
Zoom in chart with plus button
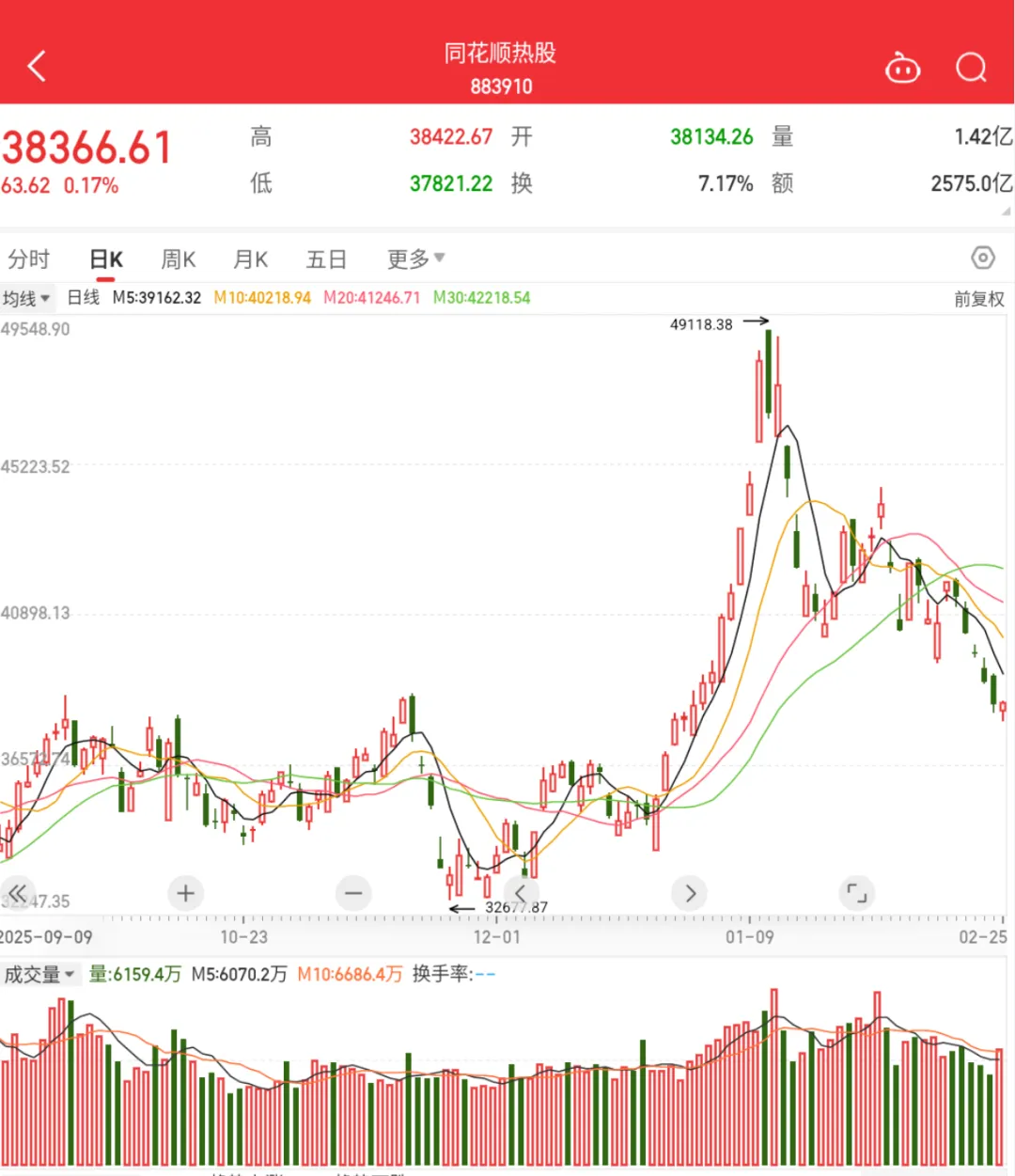(x=185, y=893)
